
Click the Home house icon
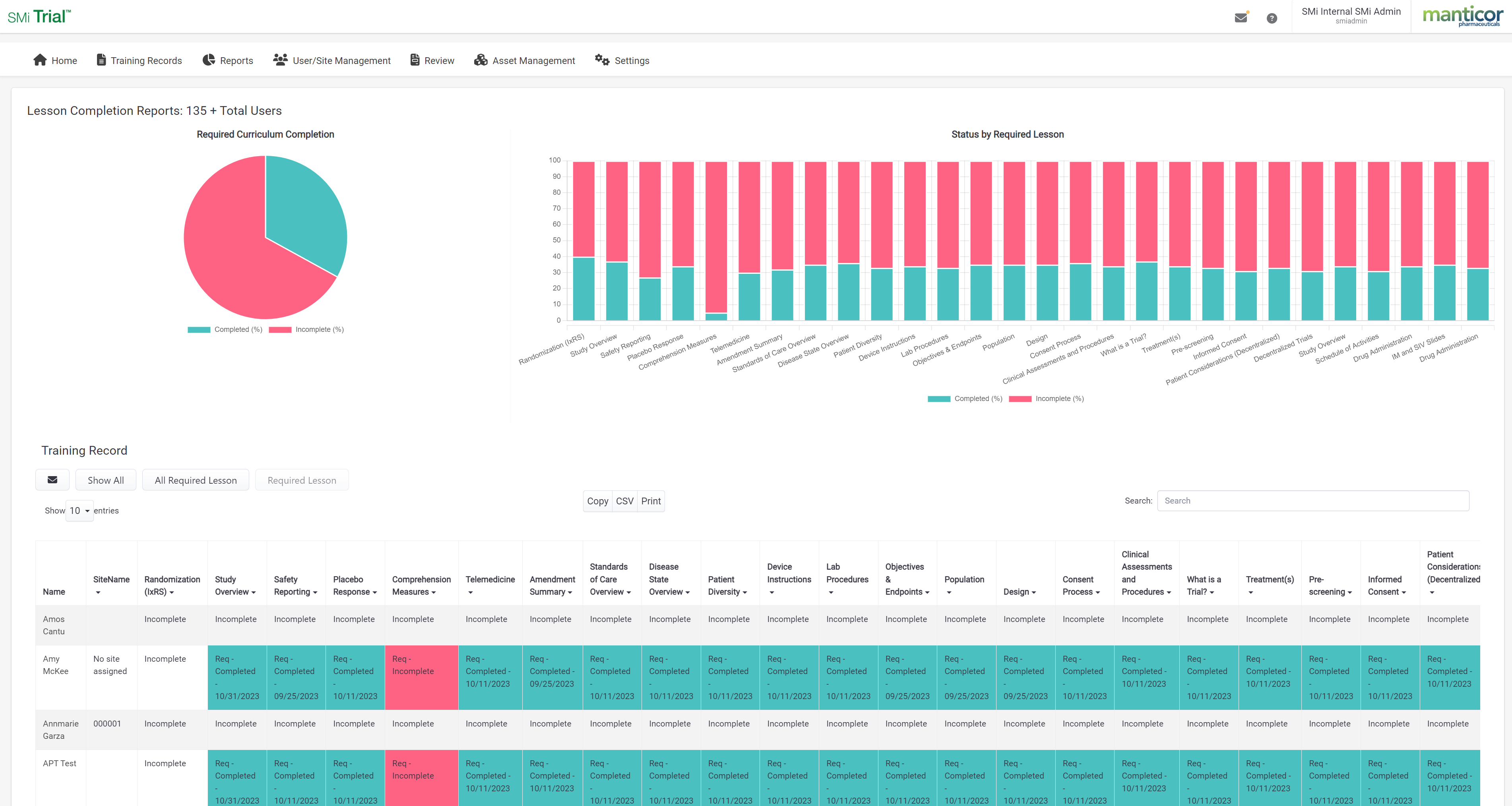click(x=40, y=60)
